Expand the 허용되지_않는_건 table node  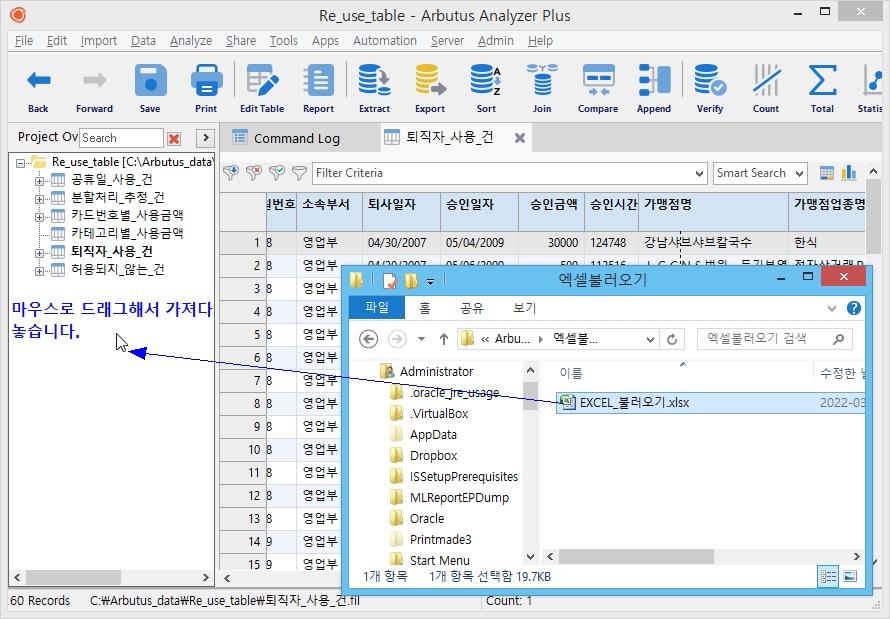click(39, 271)
